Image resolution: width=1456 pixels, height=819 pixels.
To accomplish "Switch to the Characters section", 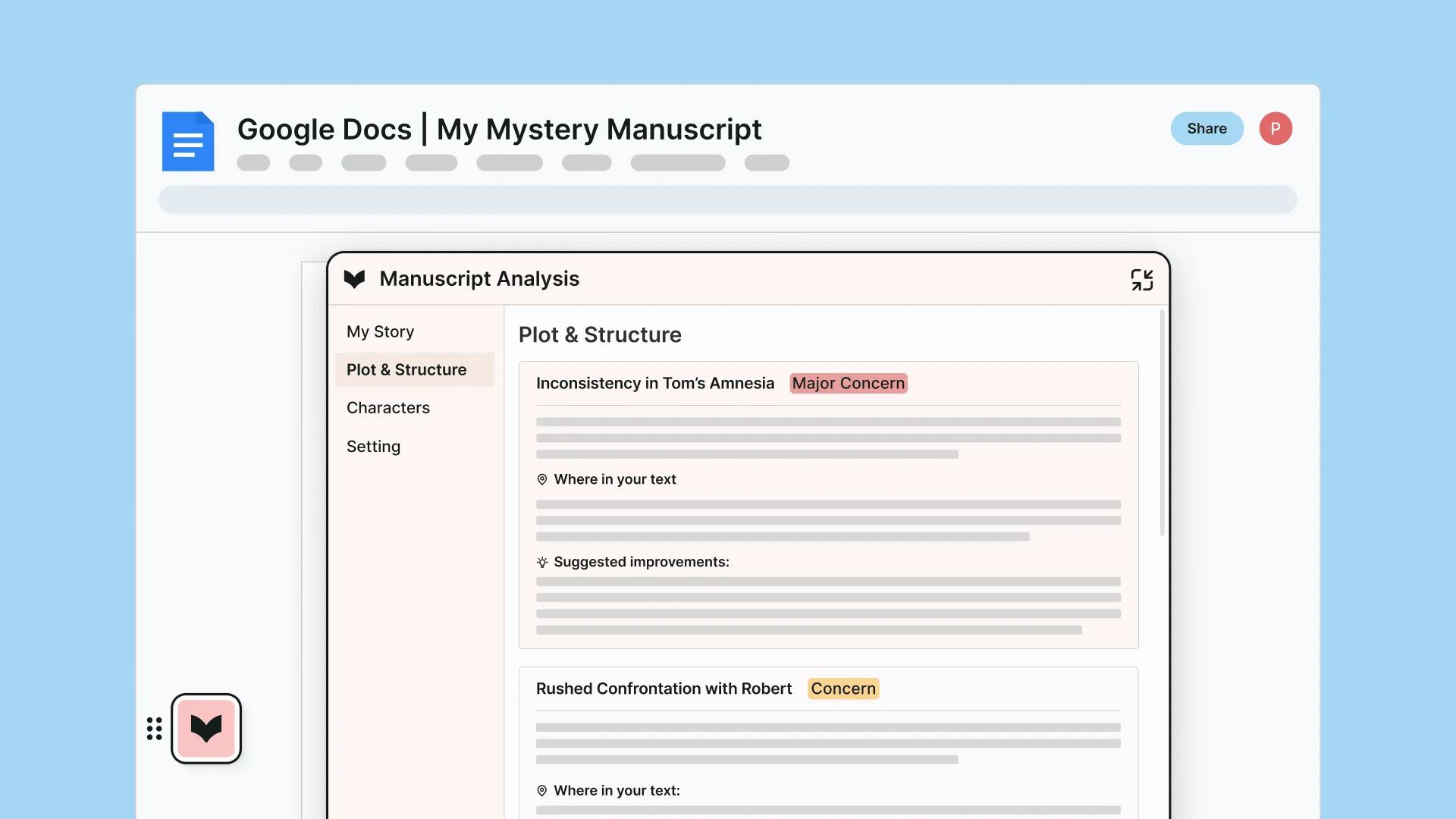I will pos(388,408).
